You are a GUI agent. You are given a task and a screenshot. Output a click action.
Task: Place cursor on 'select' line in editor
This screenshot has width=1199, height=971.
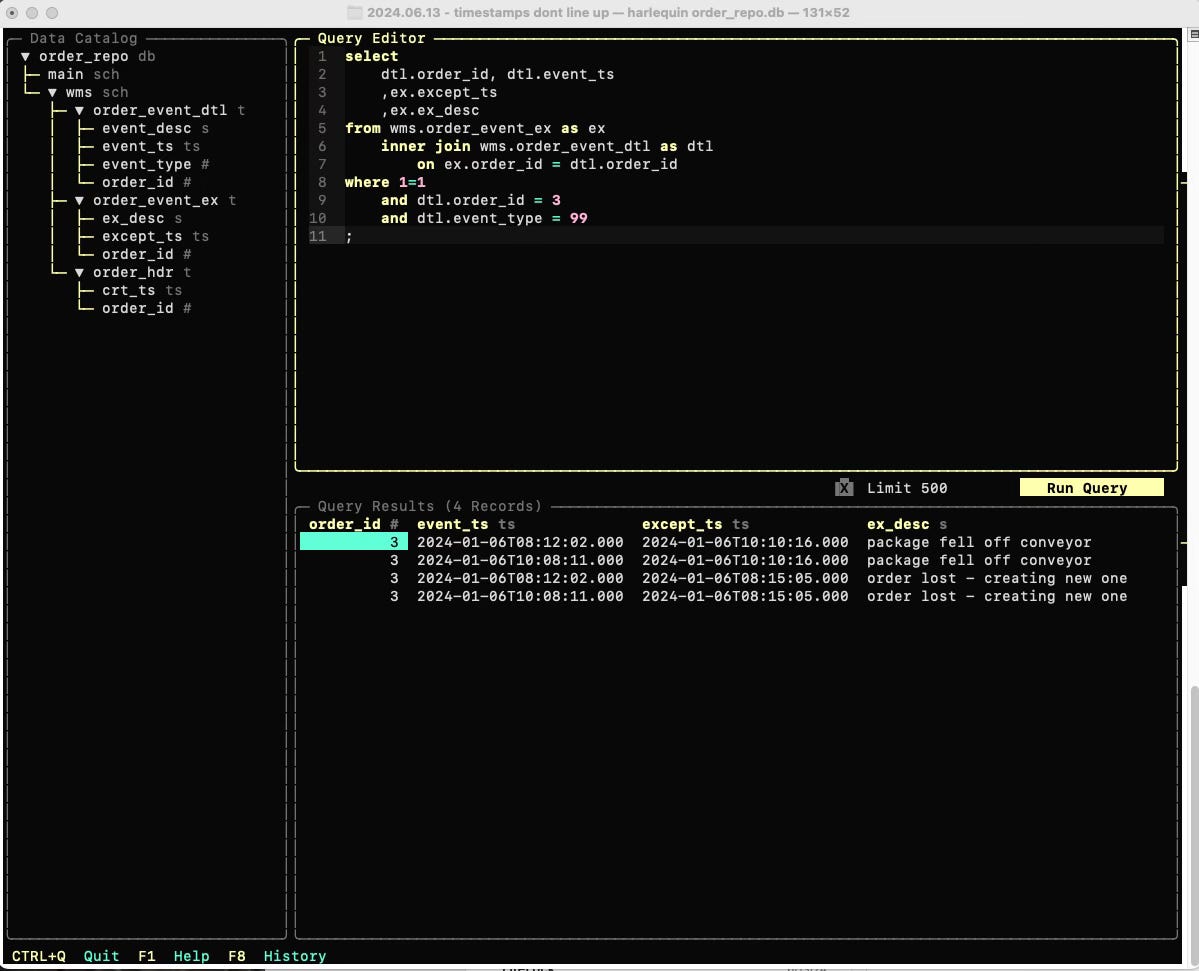[372, 57]
